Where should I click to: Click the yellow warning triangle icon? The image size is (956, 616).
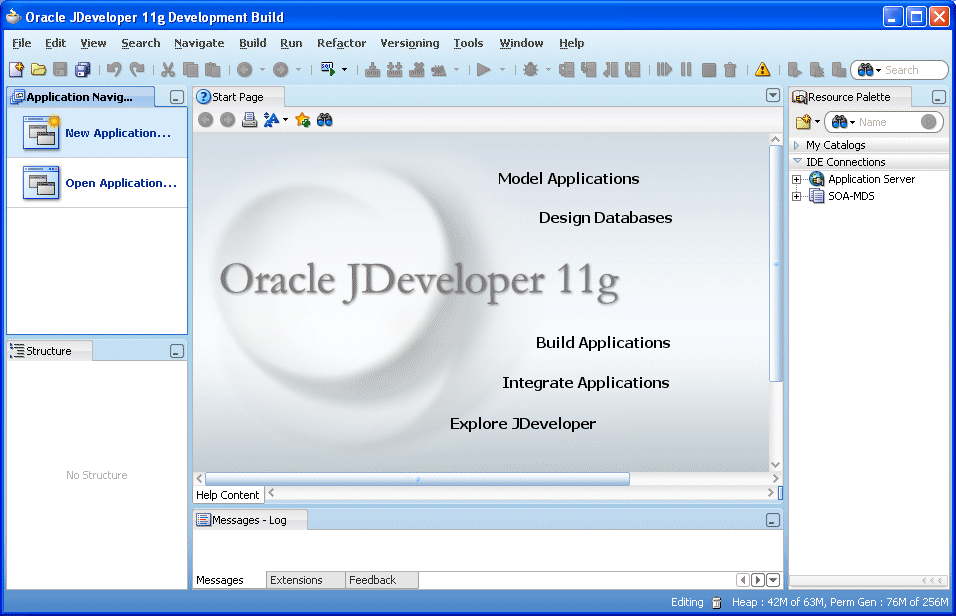[762, 70]
